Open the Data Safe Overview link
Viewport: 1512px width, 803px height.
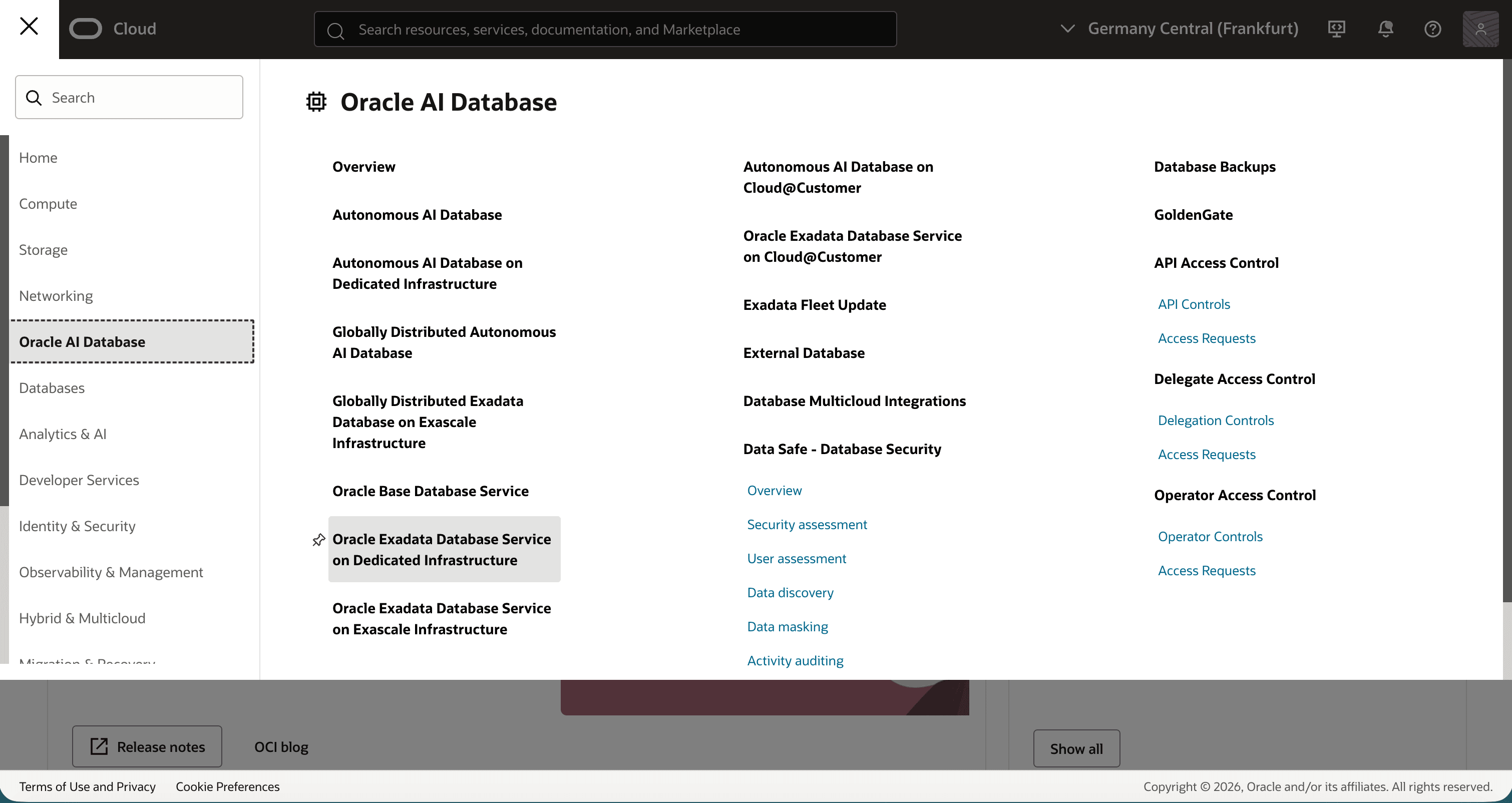(774, 491)
